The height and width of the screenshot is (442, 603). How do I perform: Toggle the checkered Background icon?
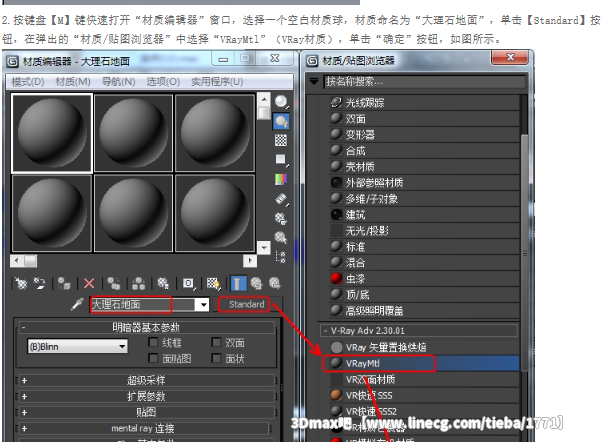tap(281, 140)
